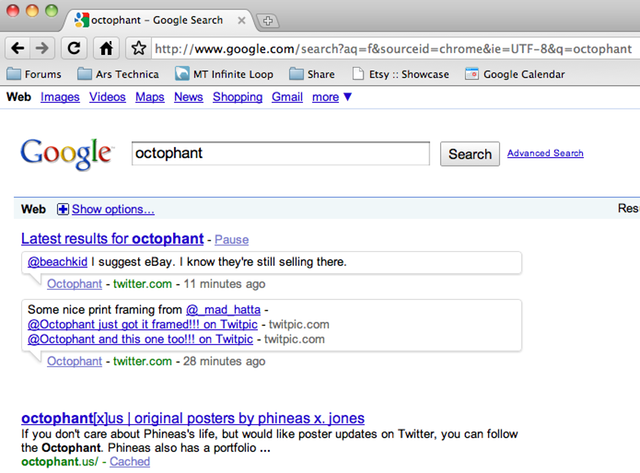The image size is (640, 473).
Task: Open a new tab with plus button
Action: [268, 20]
